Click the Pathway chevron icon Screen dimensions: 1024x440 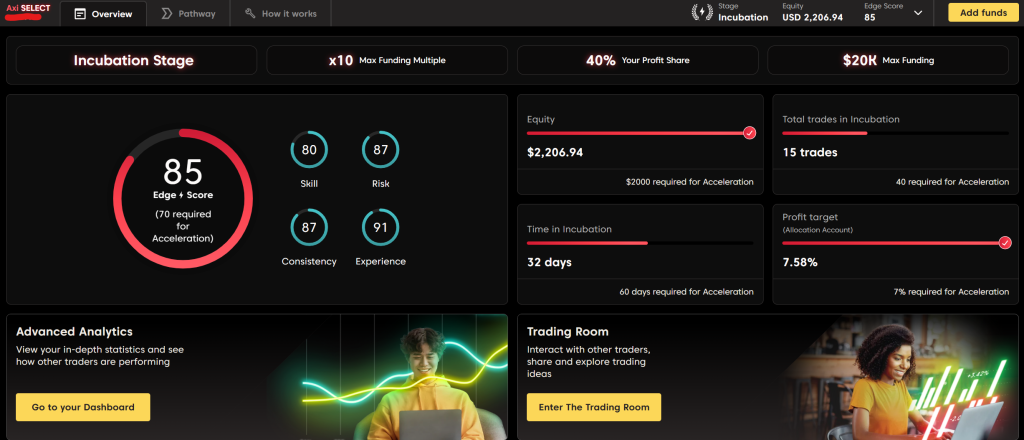167,14
